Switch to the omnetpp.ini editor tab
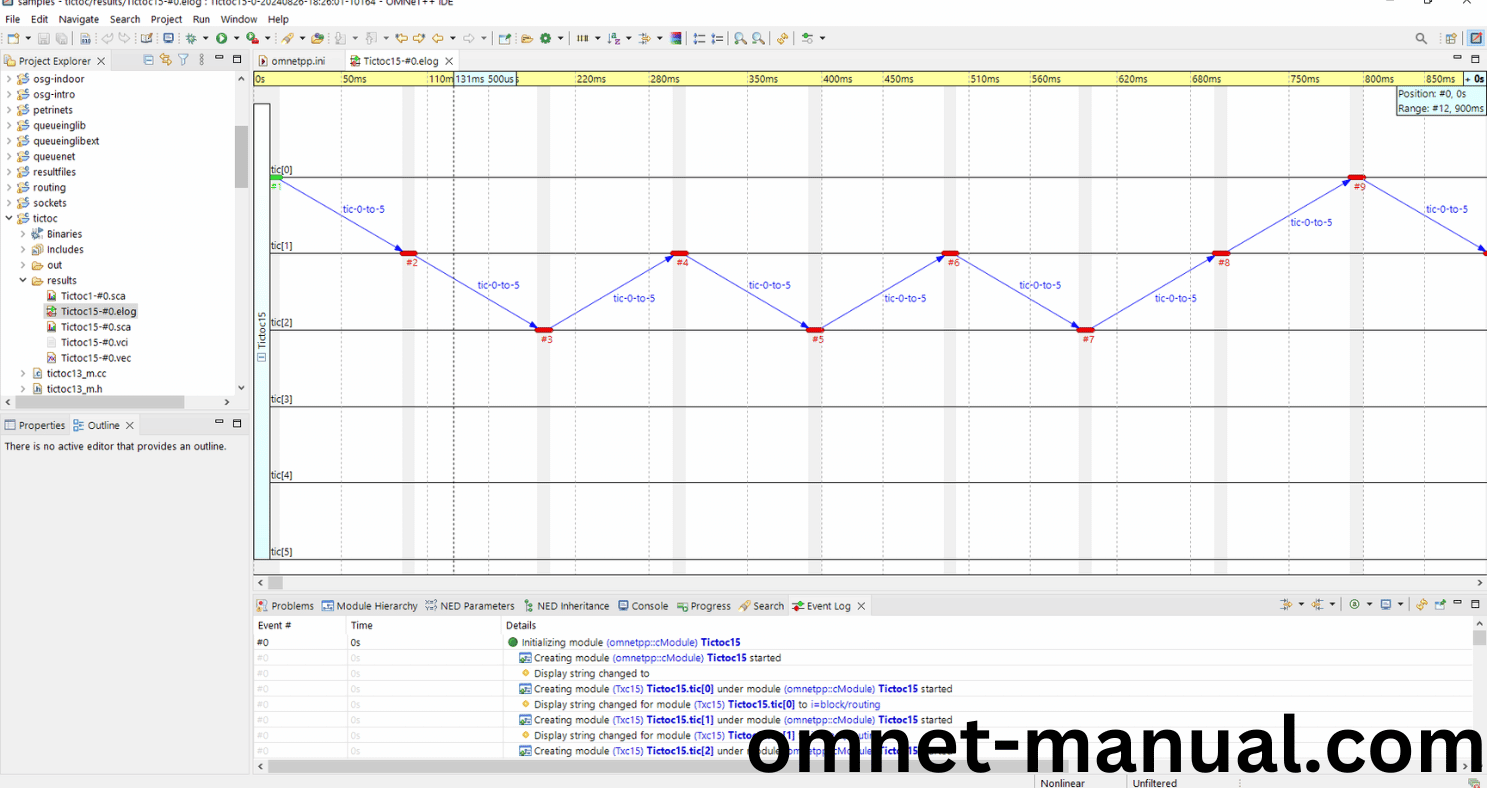This screenshot has width=1487, height=788. tap(297, 61)
